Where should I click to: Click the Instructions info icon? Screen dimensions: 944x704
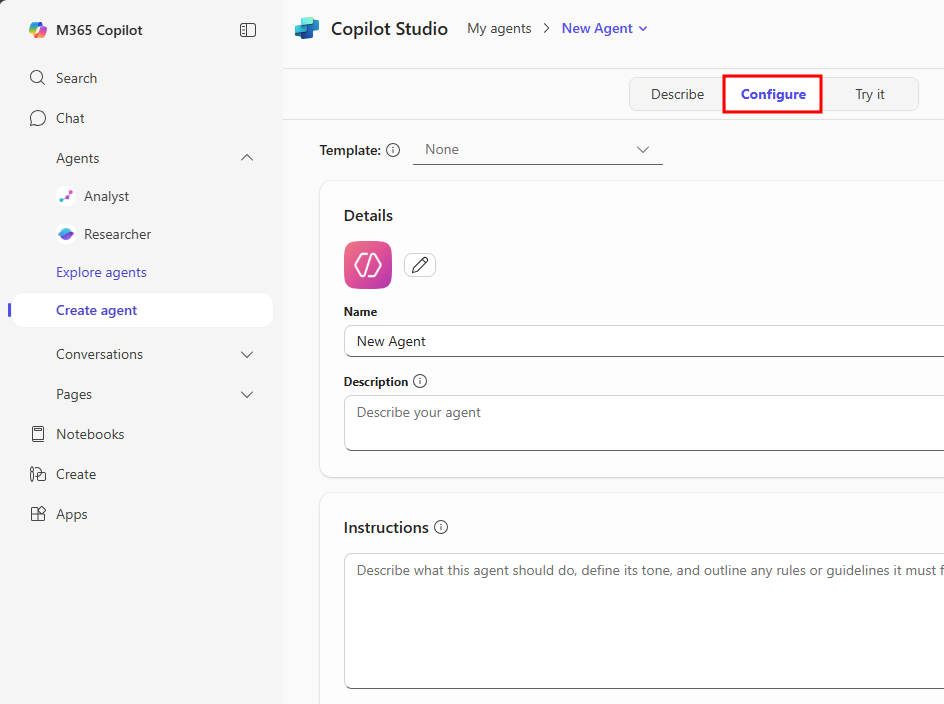coord(441,527)
